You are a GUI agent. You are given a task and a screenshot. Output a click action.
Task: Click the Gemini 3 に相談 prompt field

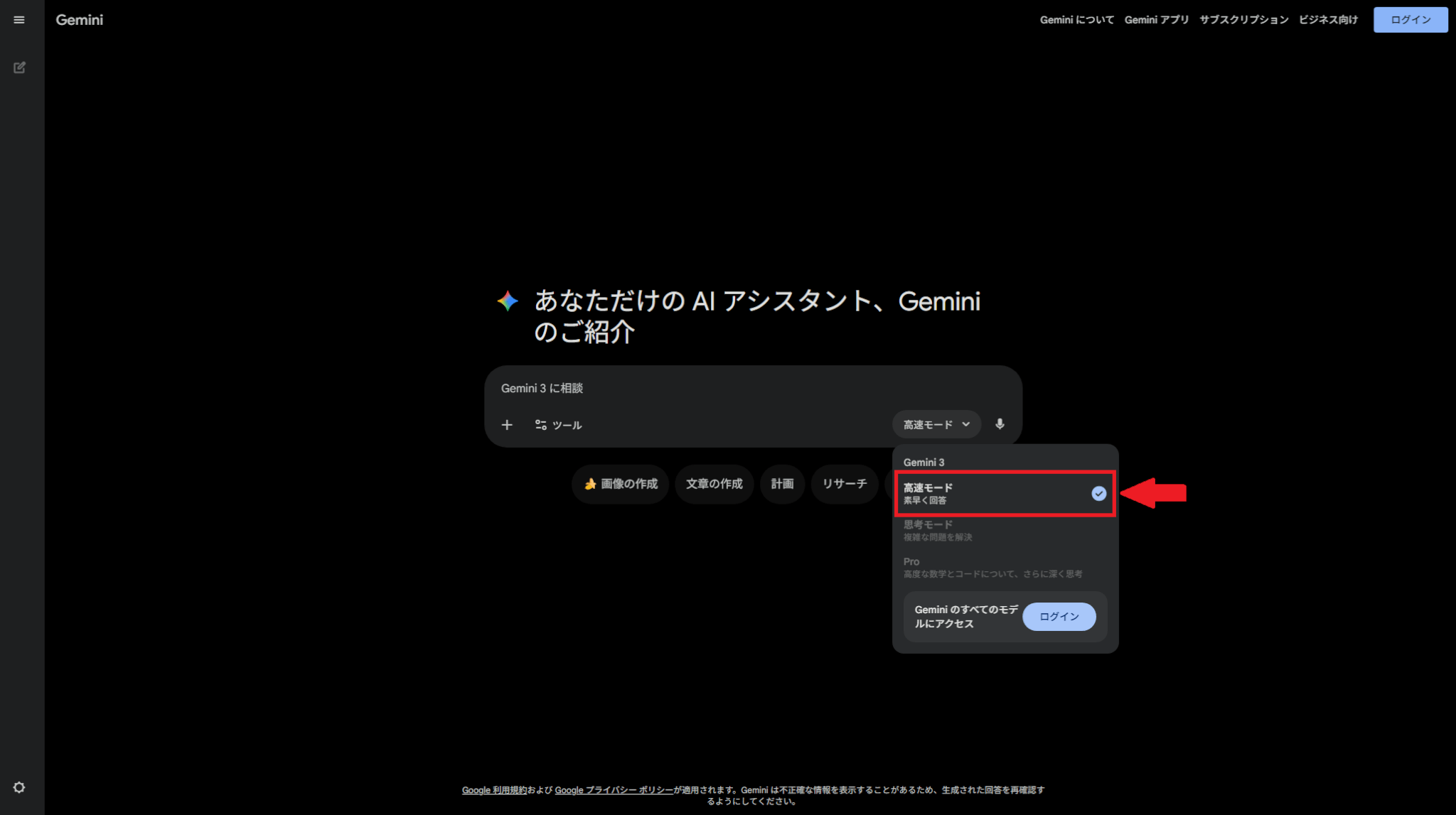point(752,389)
